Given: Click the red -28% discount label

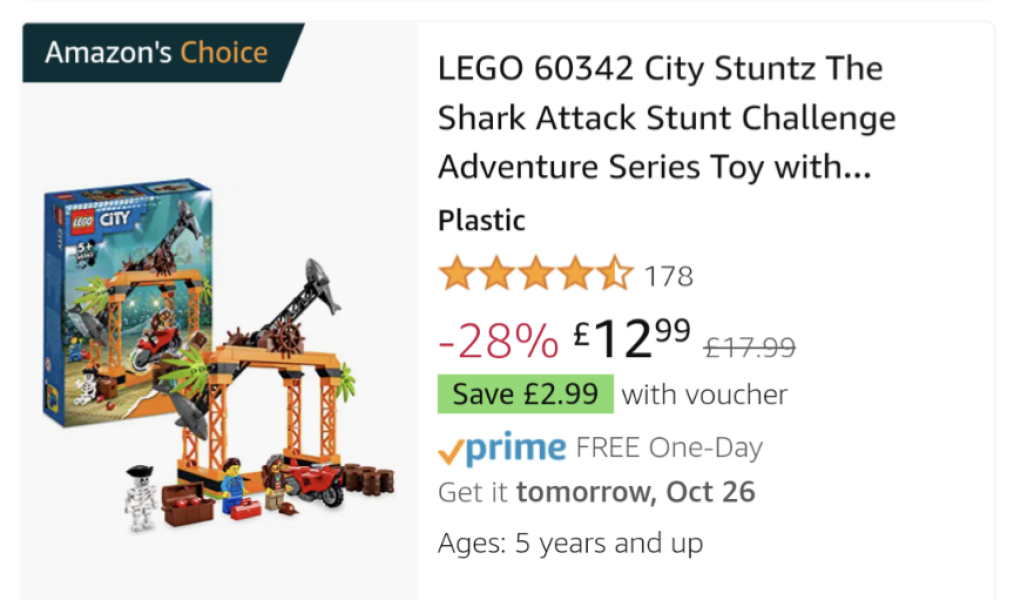Looking at the screenshot, I should click(498, 343).
